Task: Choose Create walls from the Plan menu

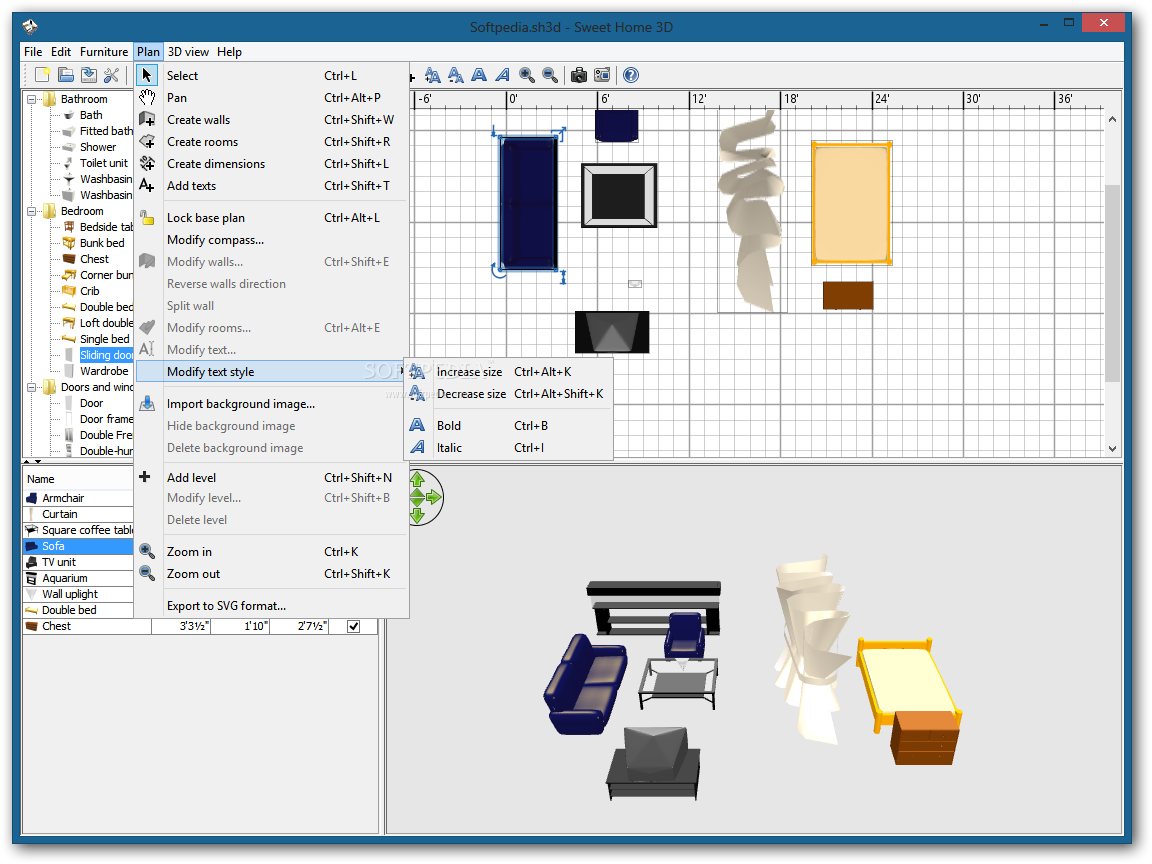Action: (x=198, y=120)
